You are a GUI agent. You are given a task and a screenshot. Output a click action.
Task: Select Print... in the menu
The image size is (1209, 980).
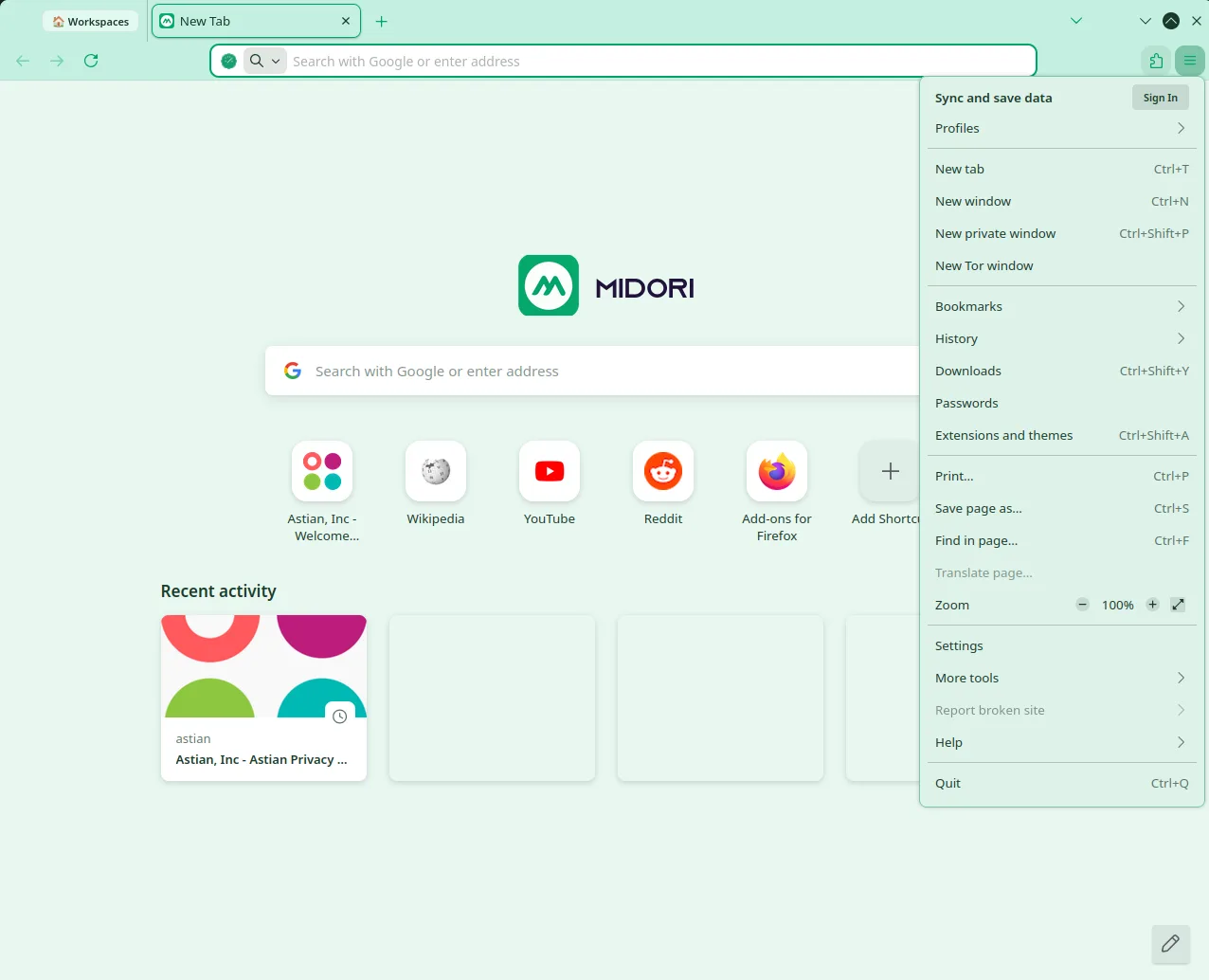(1061, 476)
